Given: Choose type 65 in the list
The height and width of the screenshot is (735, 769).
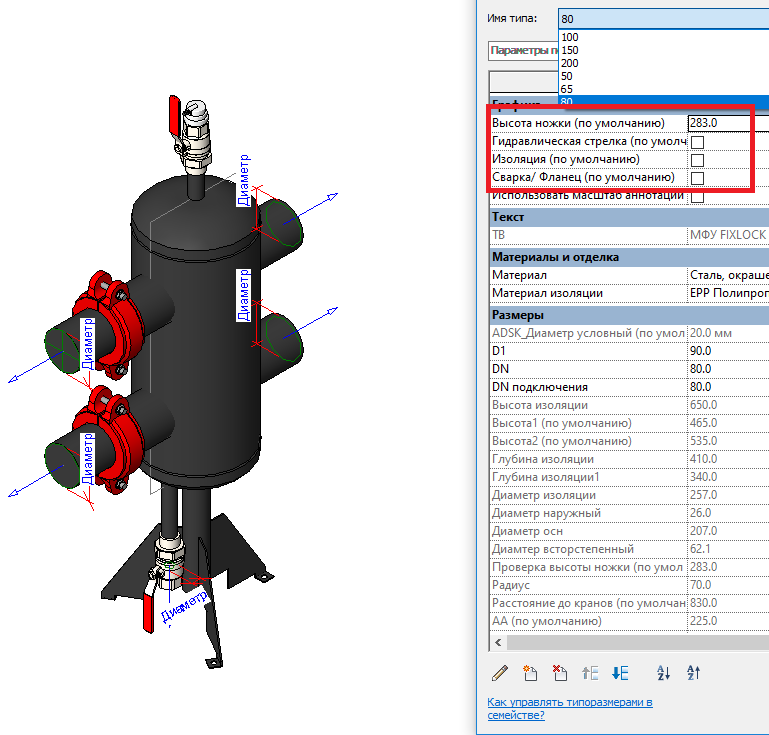Looking at the screenshot, I should [568, 89].
